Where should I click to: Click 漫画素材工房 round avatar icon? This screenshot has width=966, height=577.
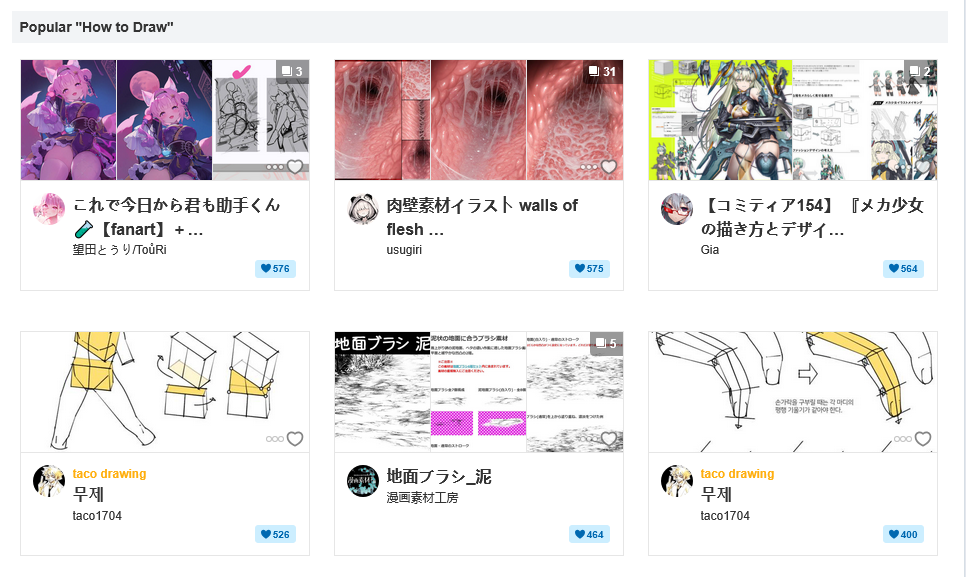coord(363,481)
